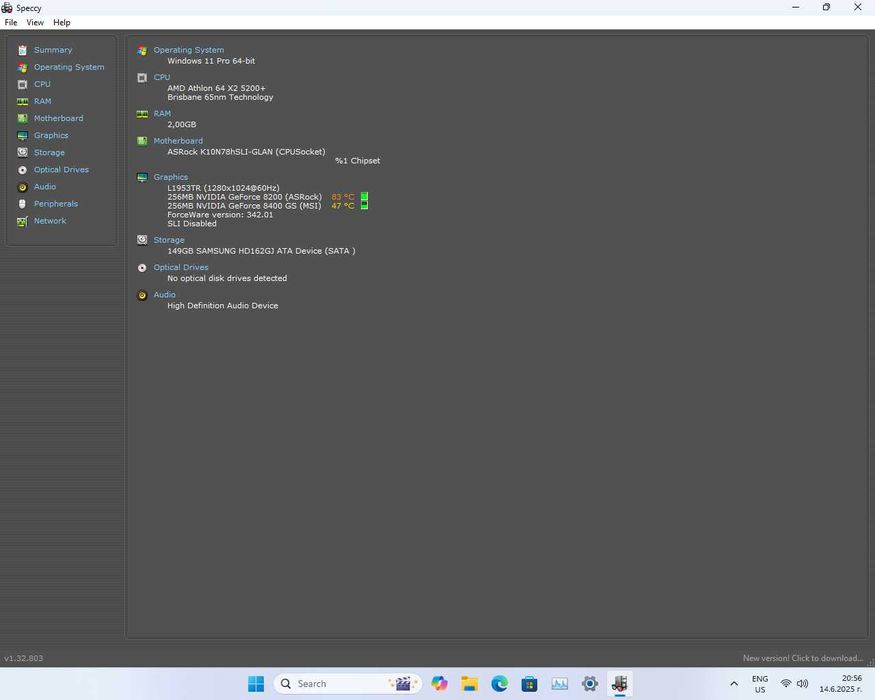Click the CPU chip icon in the sidebar
This screenshot has height=700, width=875.
pos(22,84)
